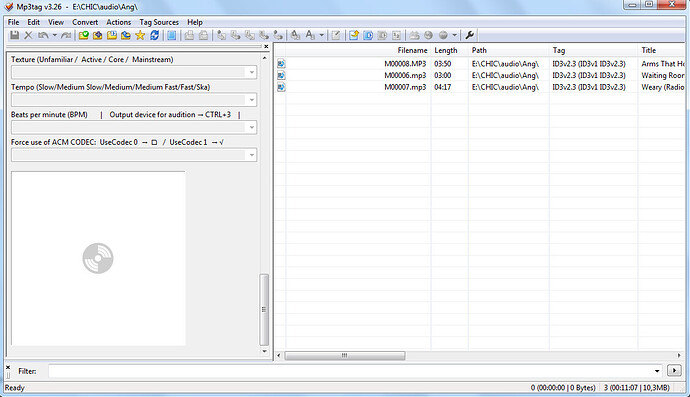Click the Add directory folder icon

98,35
